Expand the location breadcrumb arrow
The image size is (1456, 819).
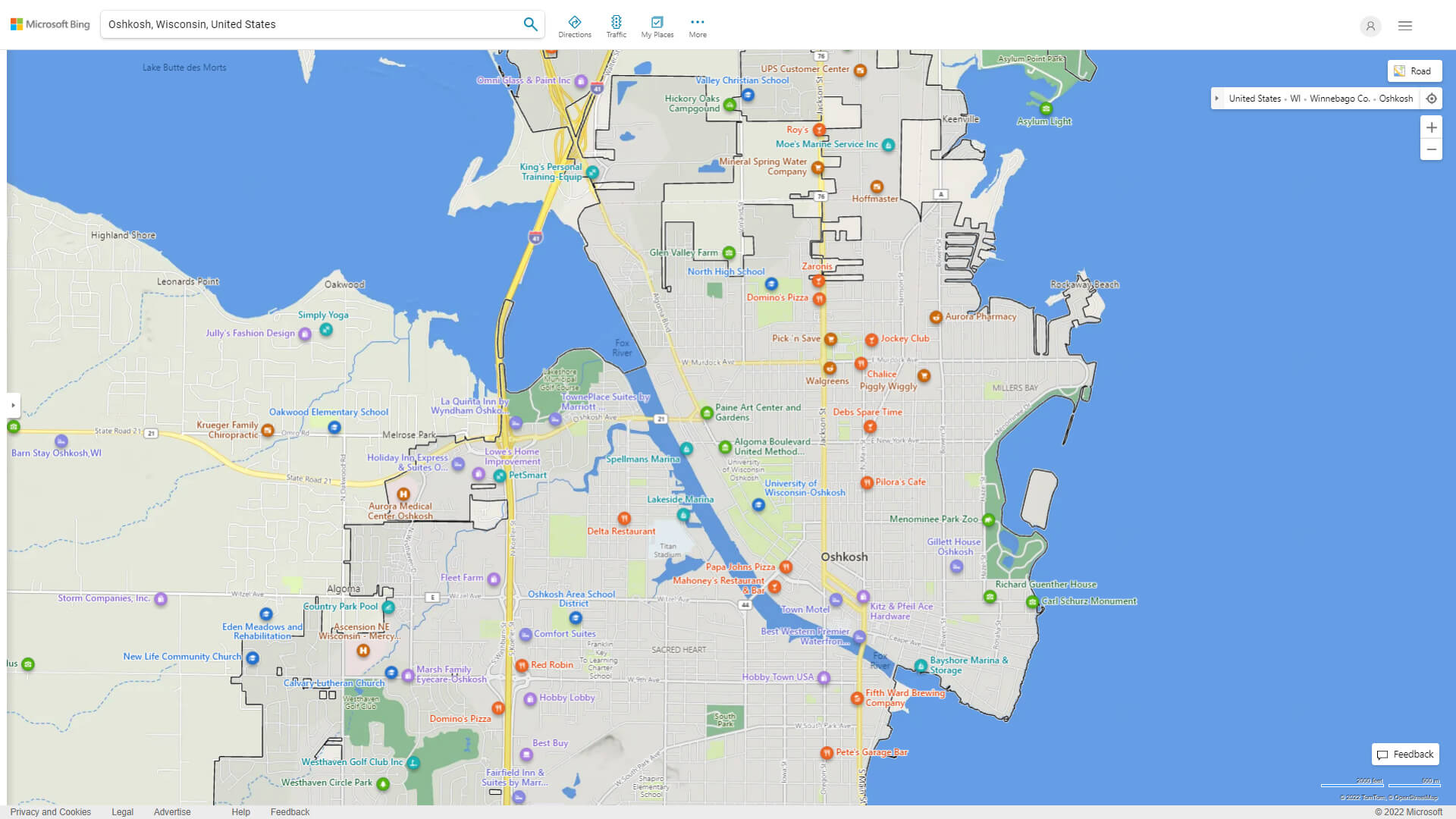(1217, 99)
